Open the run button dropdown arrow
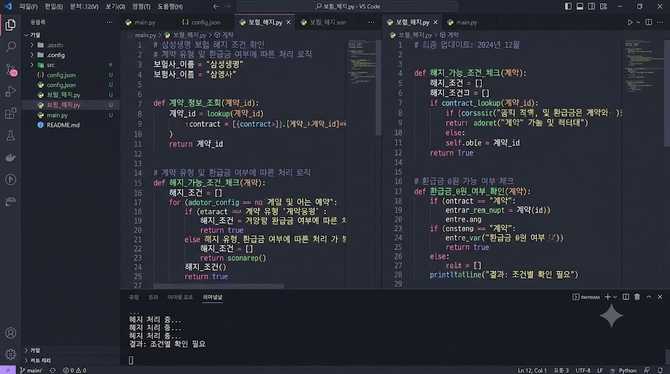The image size is (670, 374). [x=638, y=22]
